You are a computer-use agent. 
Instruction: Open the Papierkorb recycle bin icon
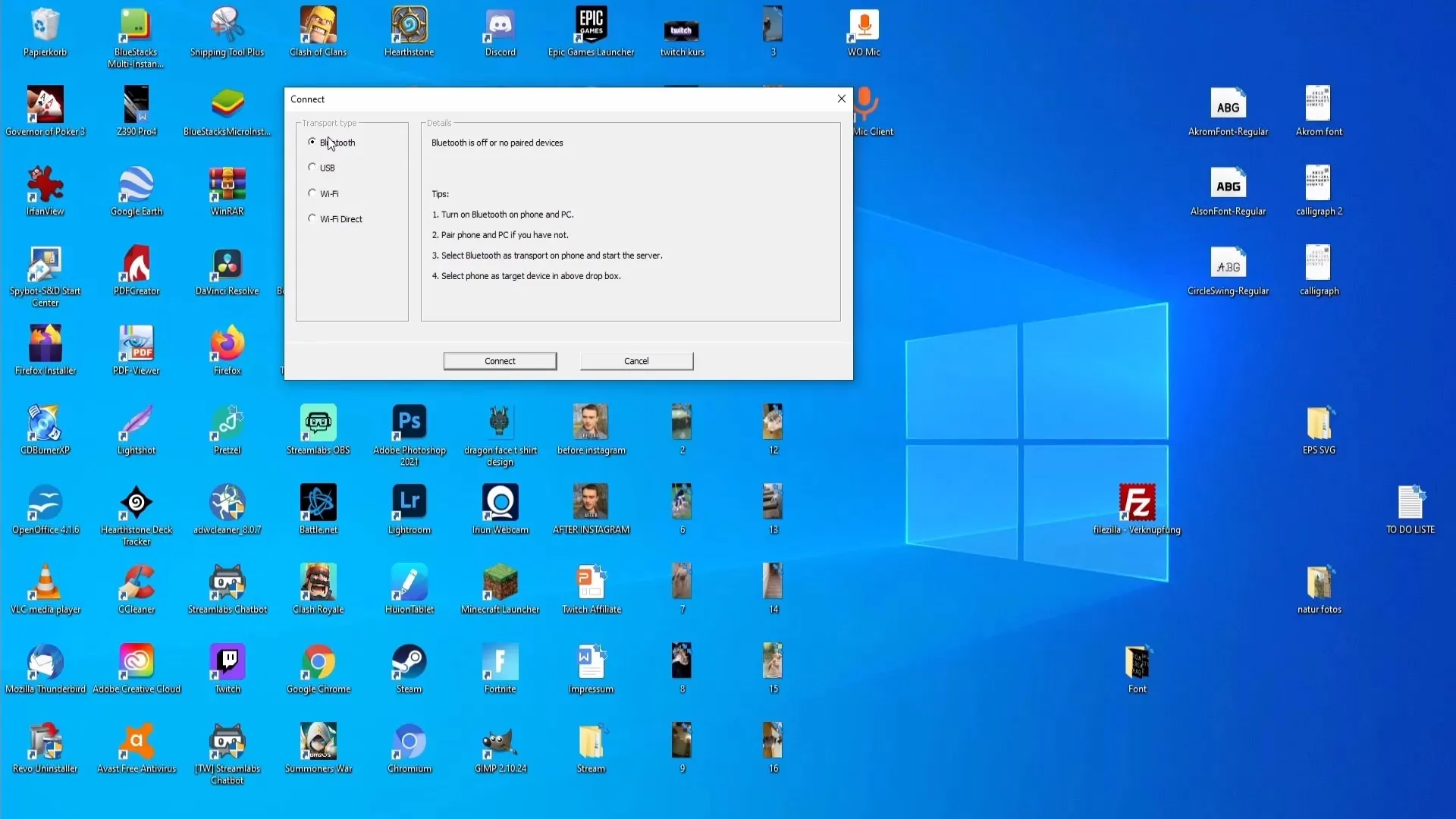tap(45, 32)
